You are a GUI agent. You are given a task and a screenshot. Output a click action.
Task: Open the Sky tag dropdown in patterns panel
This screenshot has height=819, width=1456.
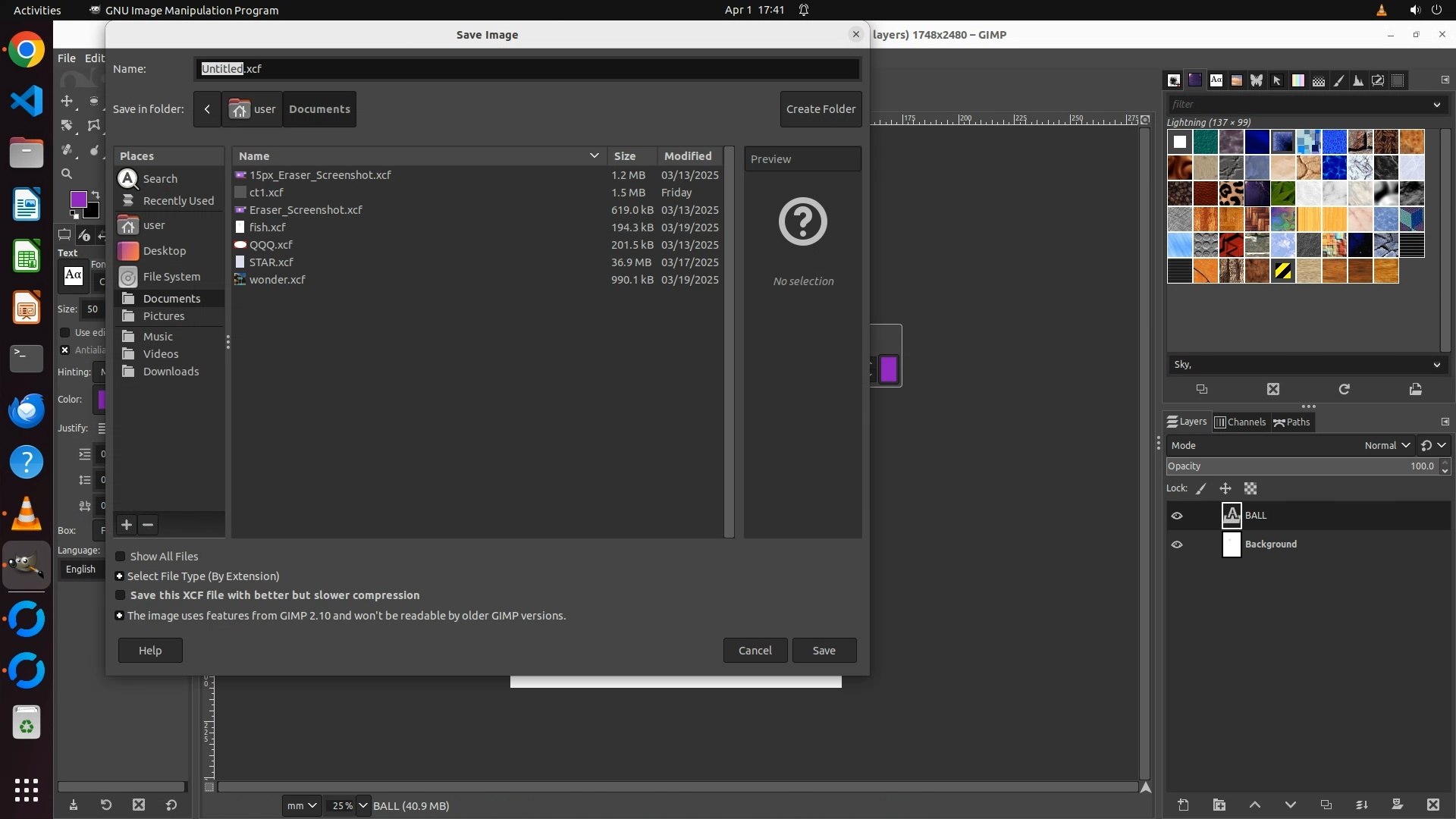[1436, 365]
